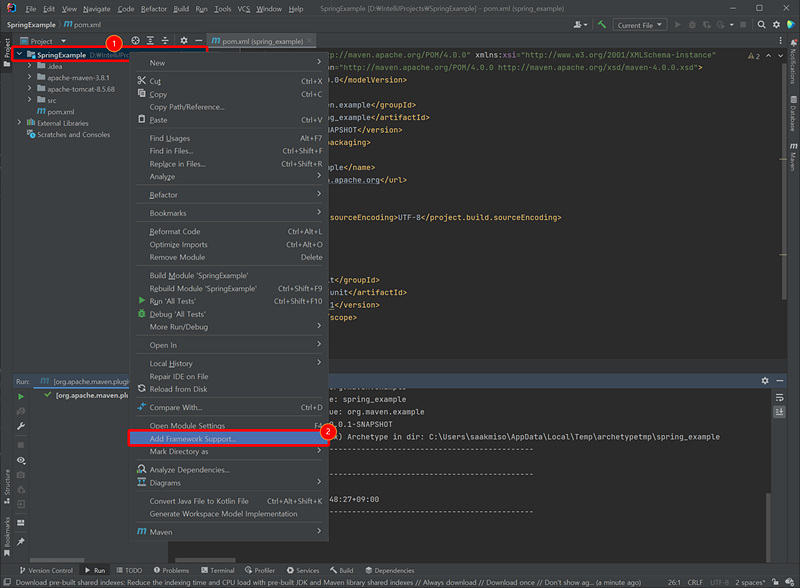The width and height of the screenshot is (800, 588).
Task: Close the pom.xml editor tab
Action: coord(310,40)
